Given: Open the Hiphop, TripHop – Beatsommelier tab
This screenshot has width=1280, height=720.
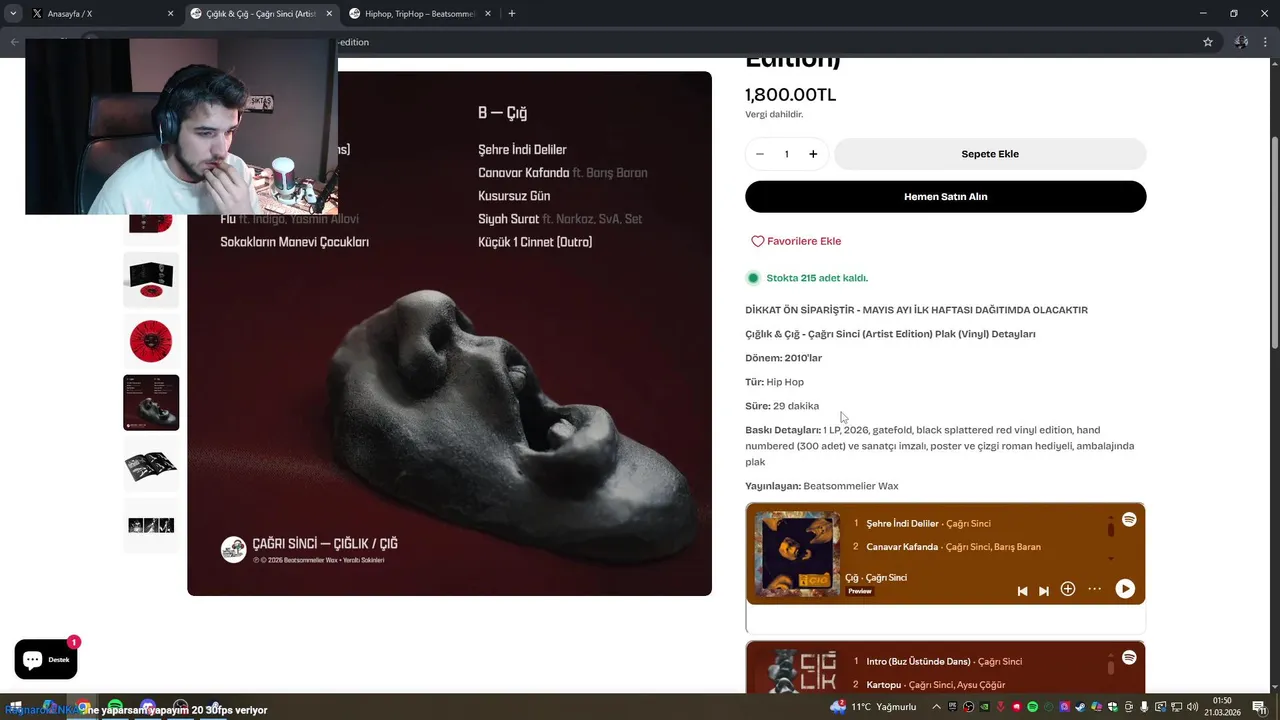Looking at the screenshot, I should [x=420, y=14].
